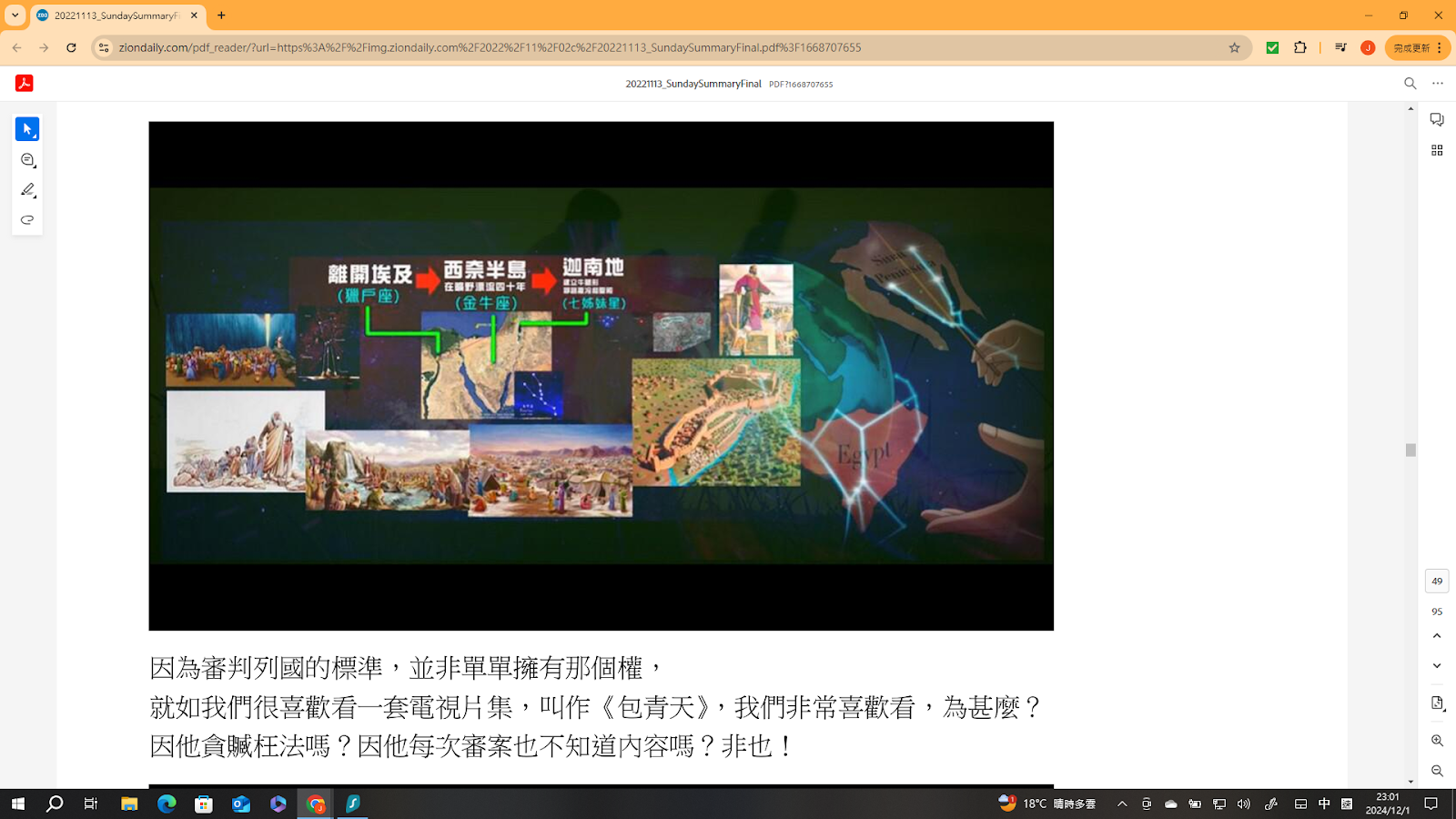Screen dimensions: 1456x819
Task: Open the Windows Start menu
Action: pyautogui.click(x=17, y=804)
